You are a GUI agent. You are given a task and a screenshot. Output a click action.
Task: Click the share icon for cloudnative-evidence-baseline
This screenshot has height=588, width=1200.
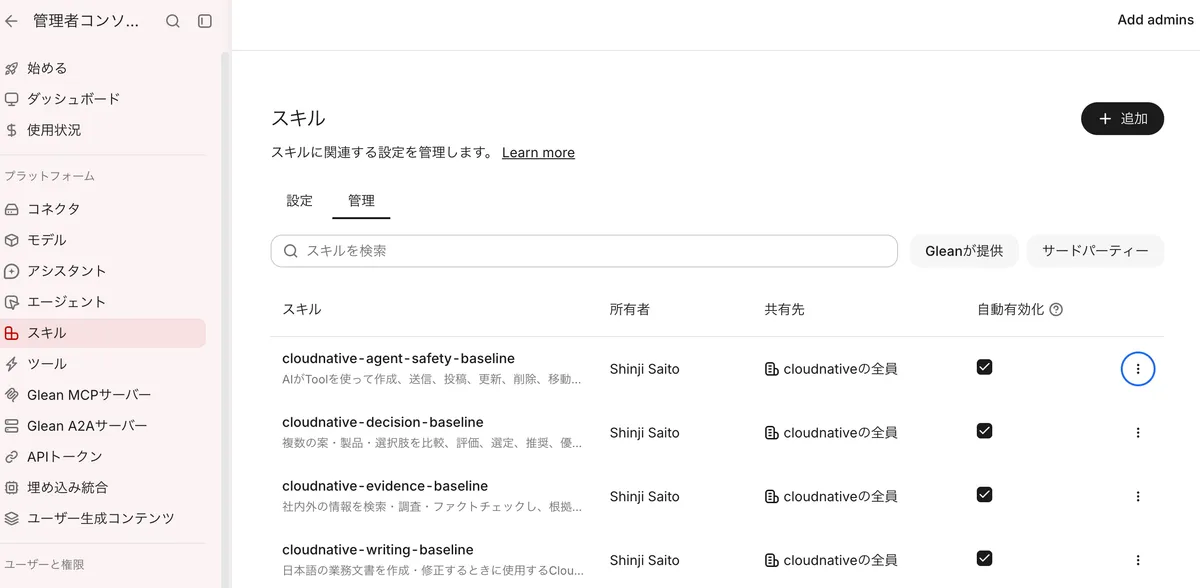pyautogui.click(x=771, y=496)
